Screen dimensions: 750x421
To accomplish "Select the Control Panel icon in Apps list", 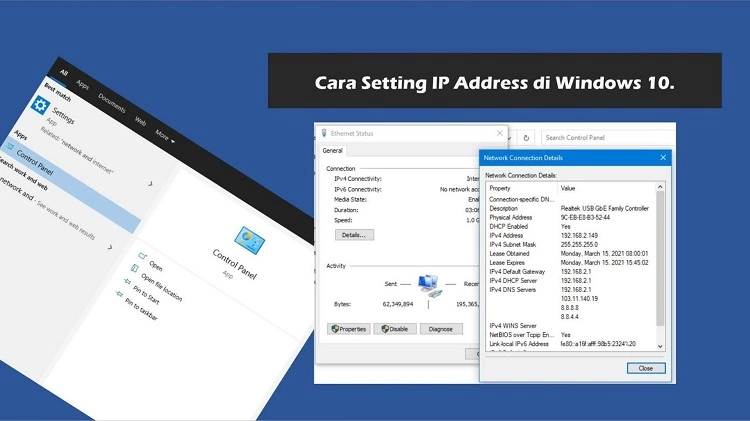I will point(9,146).
